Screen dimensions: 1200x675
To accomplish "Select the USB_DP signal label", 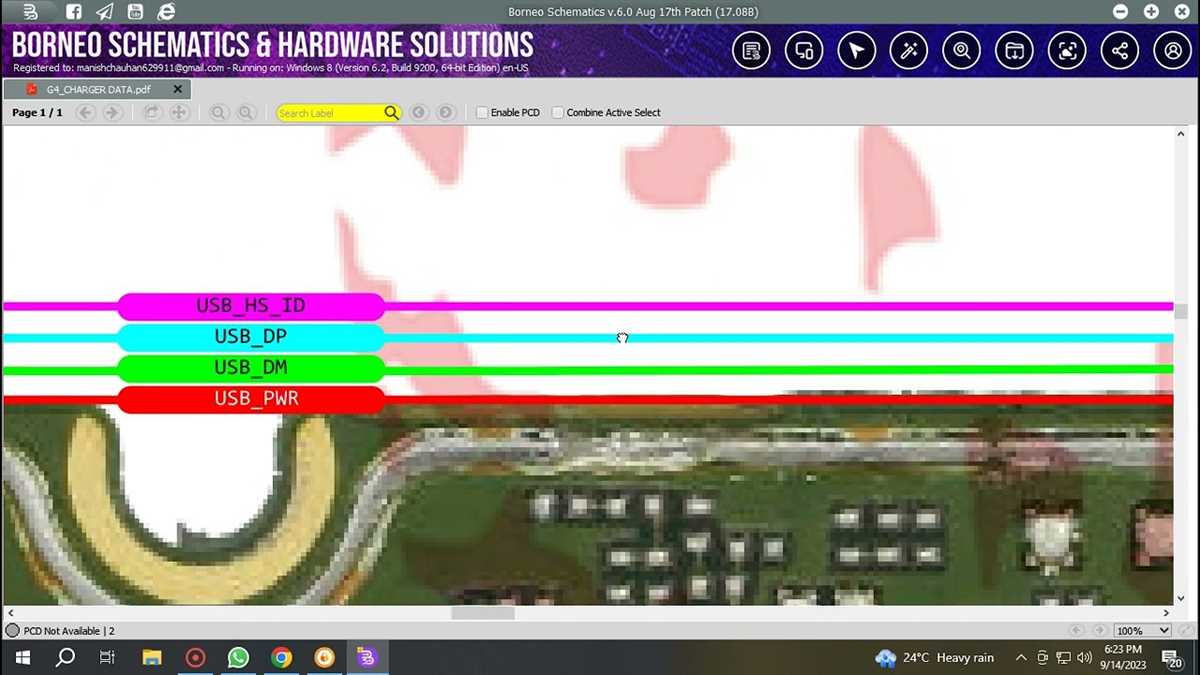I will click(x=251, y=337).
